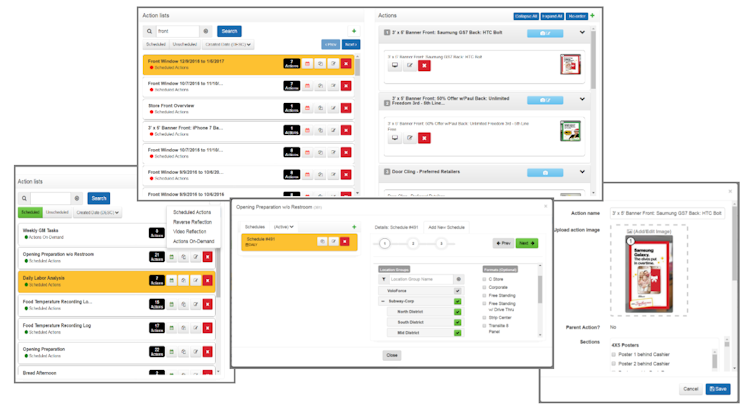Select Scheduled filter in the 'front' search window

[x=155, y=44]
